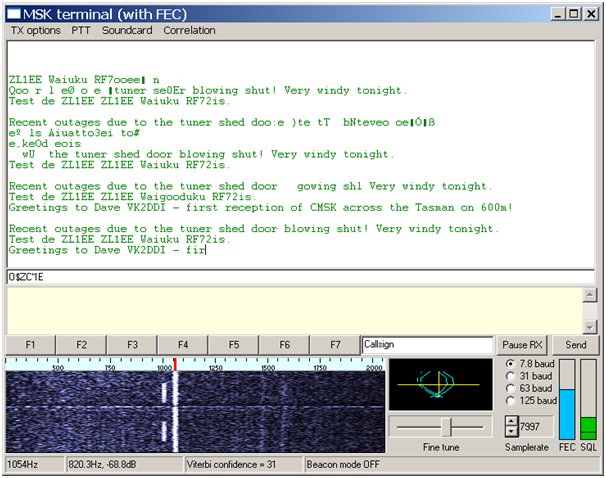This screenshot has width=606, height=478.
Task: Click the Fine tune slider handle
Action: click(x=446, y=427)
